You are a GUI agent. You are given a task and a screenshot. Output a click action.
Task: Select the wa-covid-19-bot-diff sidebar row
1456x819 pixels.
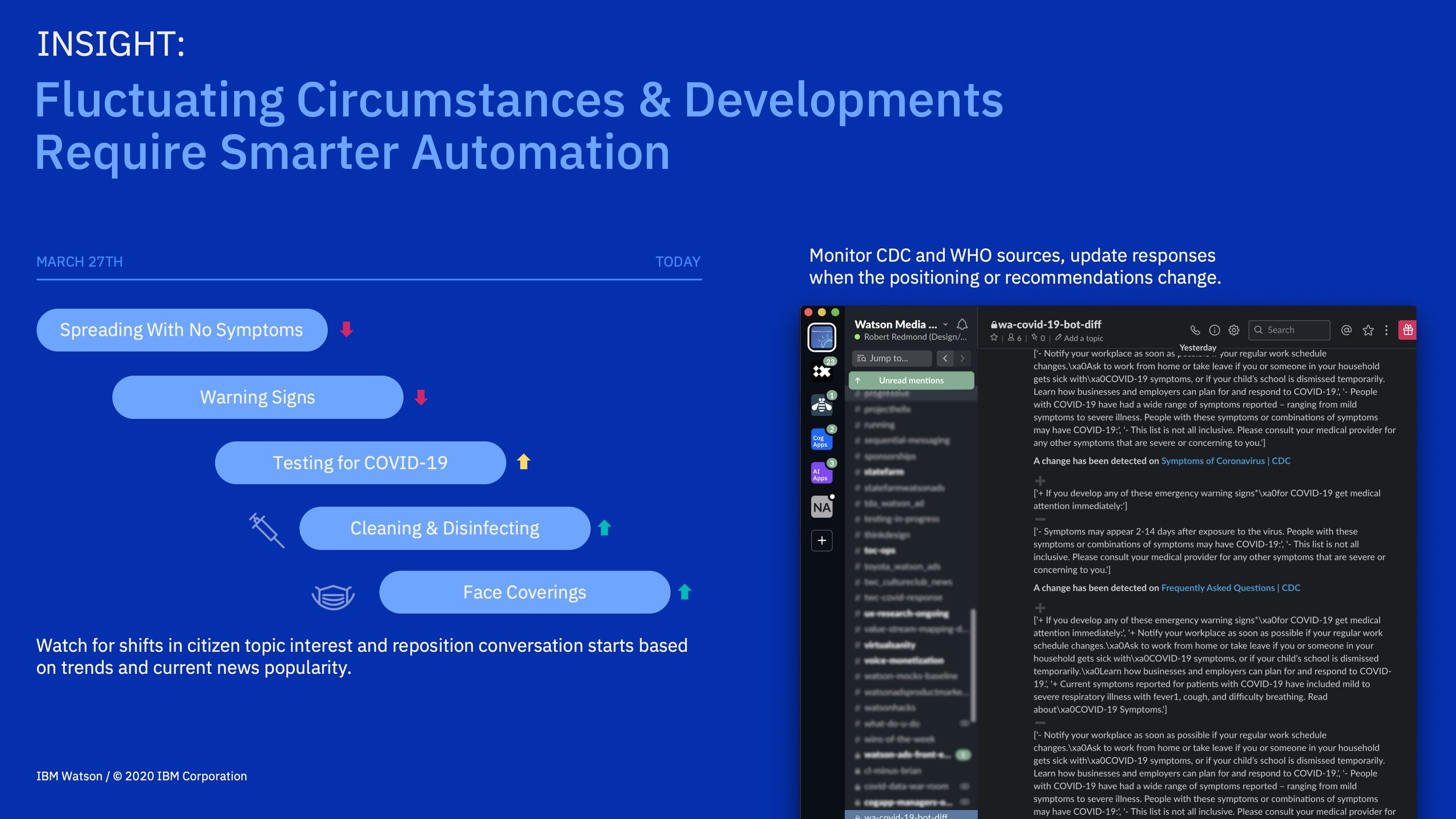point(911,814)
